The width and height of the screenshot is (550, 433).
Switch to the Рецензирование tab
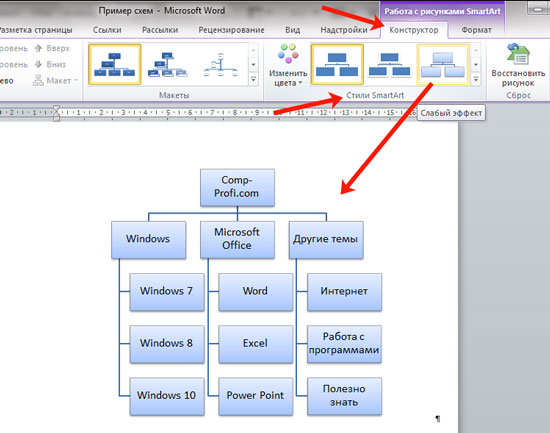pos(232,30)
